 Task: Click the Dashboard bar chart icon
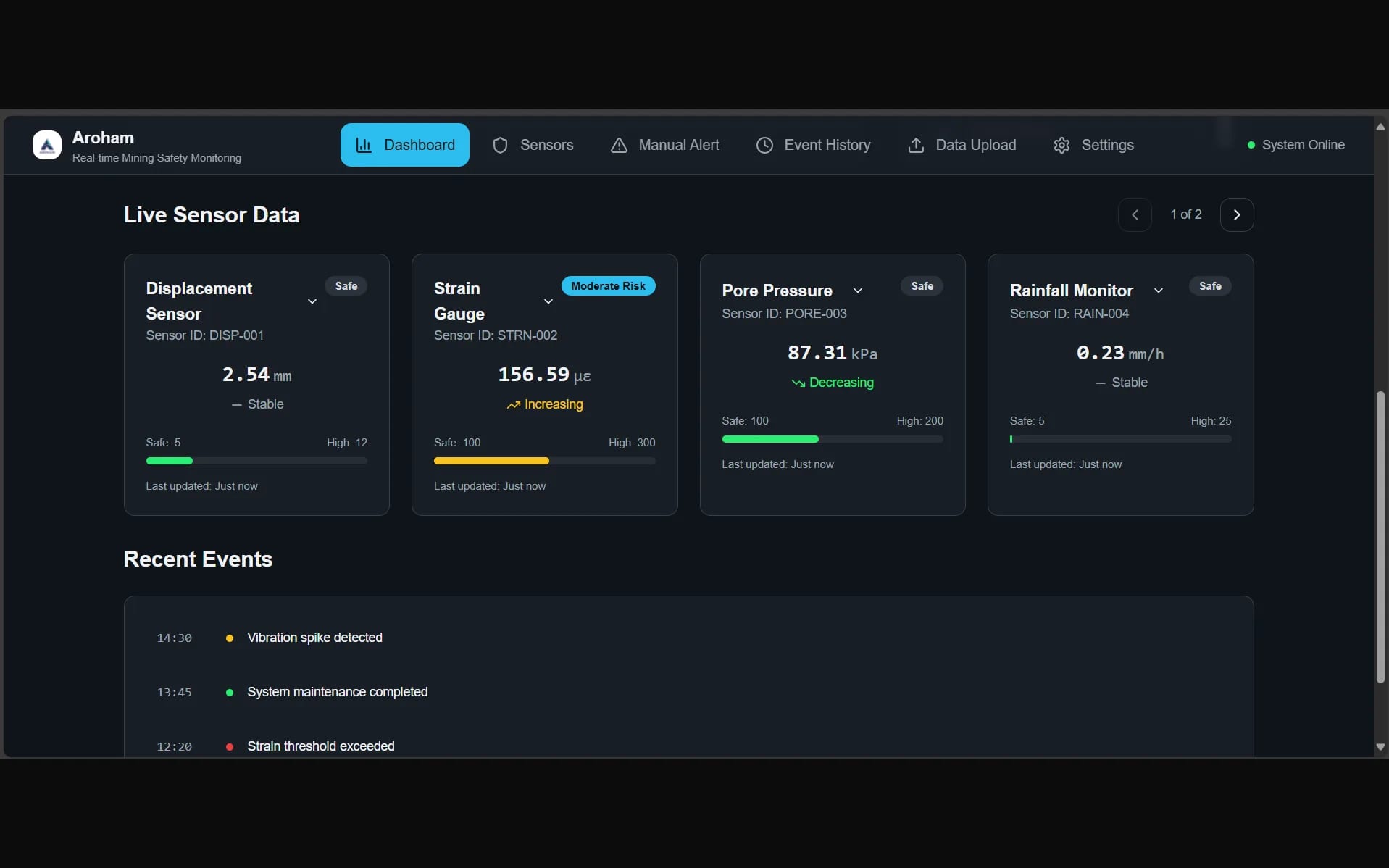click(364, 145)
